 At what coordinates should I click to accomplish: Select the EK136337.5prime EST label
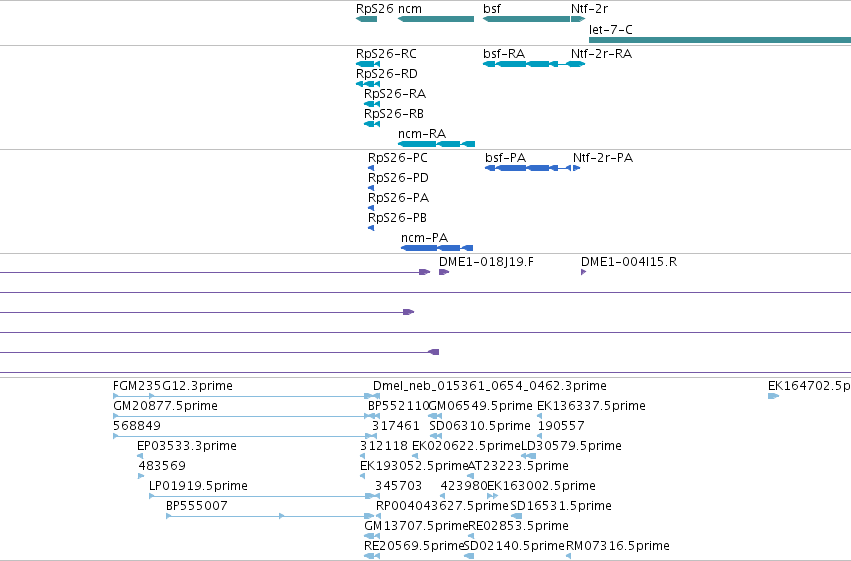591,406
